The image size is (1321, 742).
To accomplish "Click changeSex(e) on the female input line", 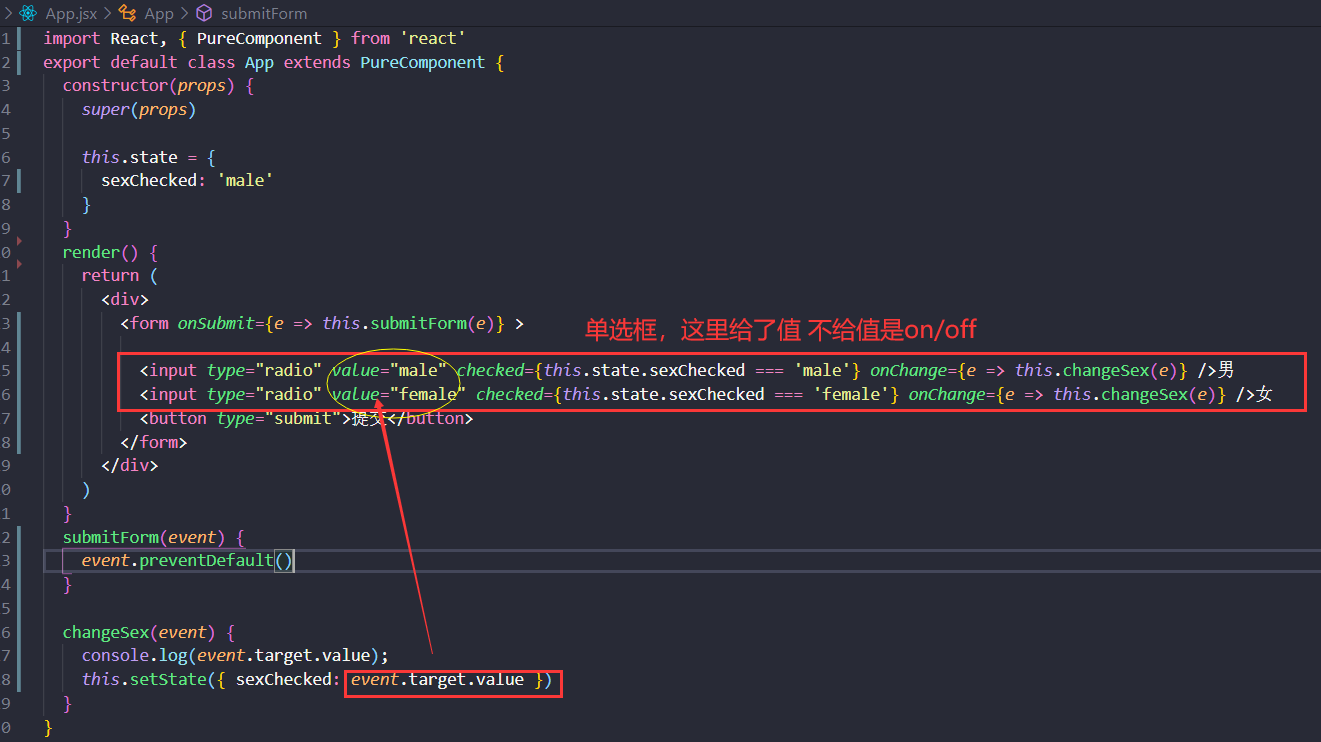I will click(1158, 394).
